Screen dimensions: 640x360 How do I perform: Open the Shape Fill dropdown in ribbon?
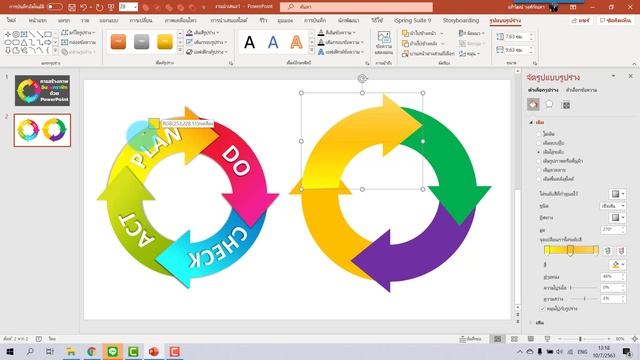[202, 32]
